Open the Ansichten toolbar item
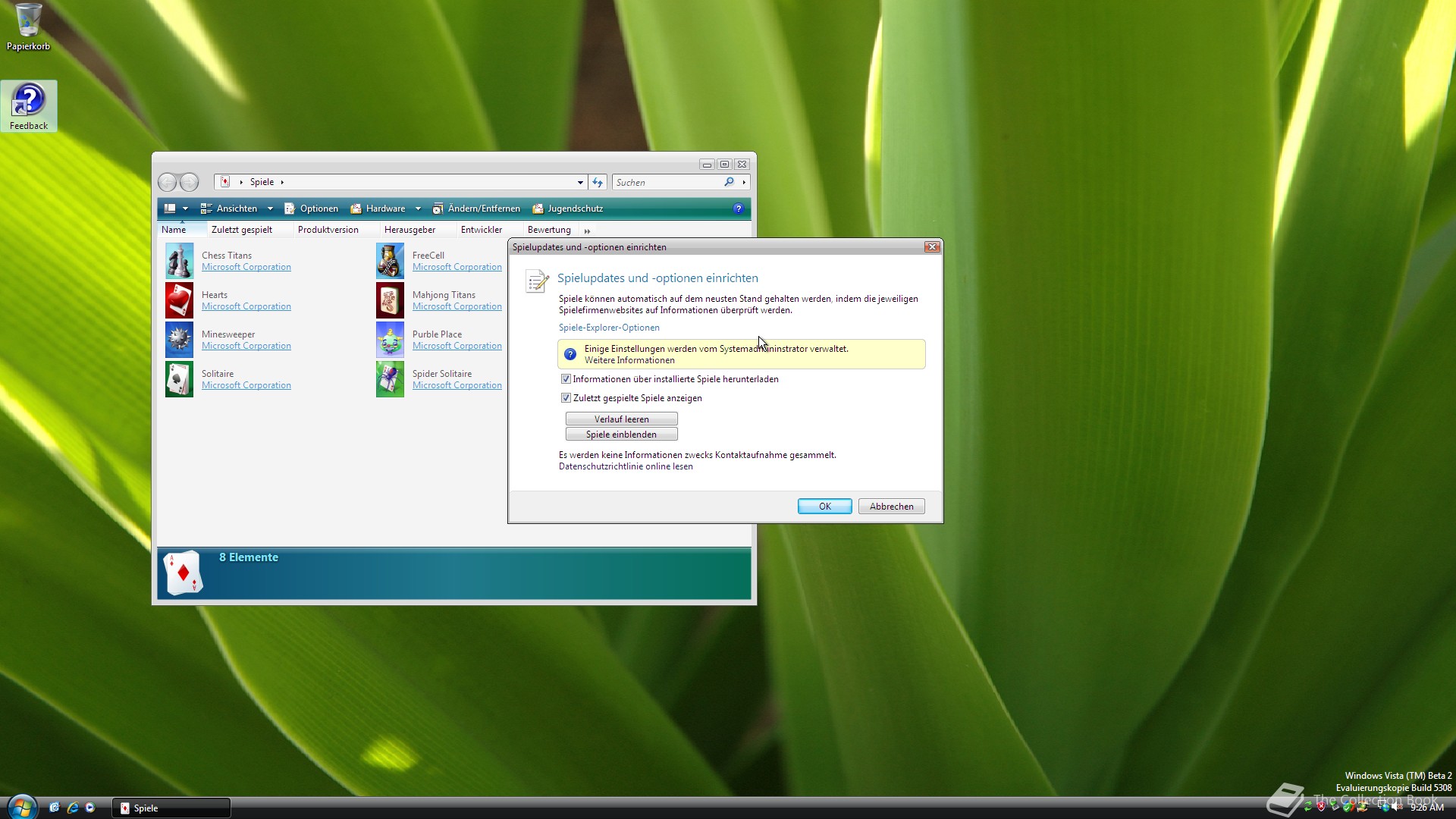Image resolution: width=1456 pixels, height=819 pixels. (x=229, y=209)
